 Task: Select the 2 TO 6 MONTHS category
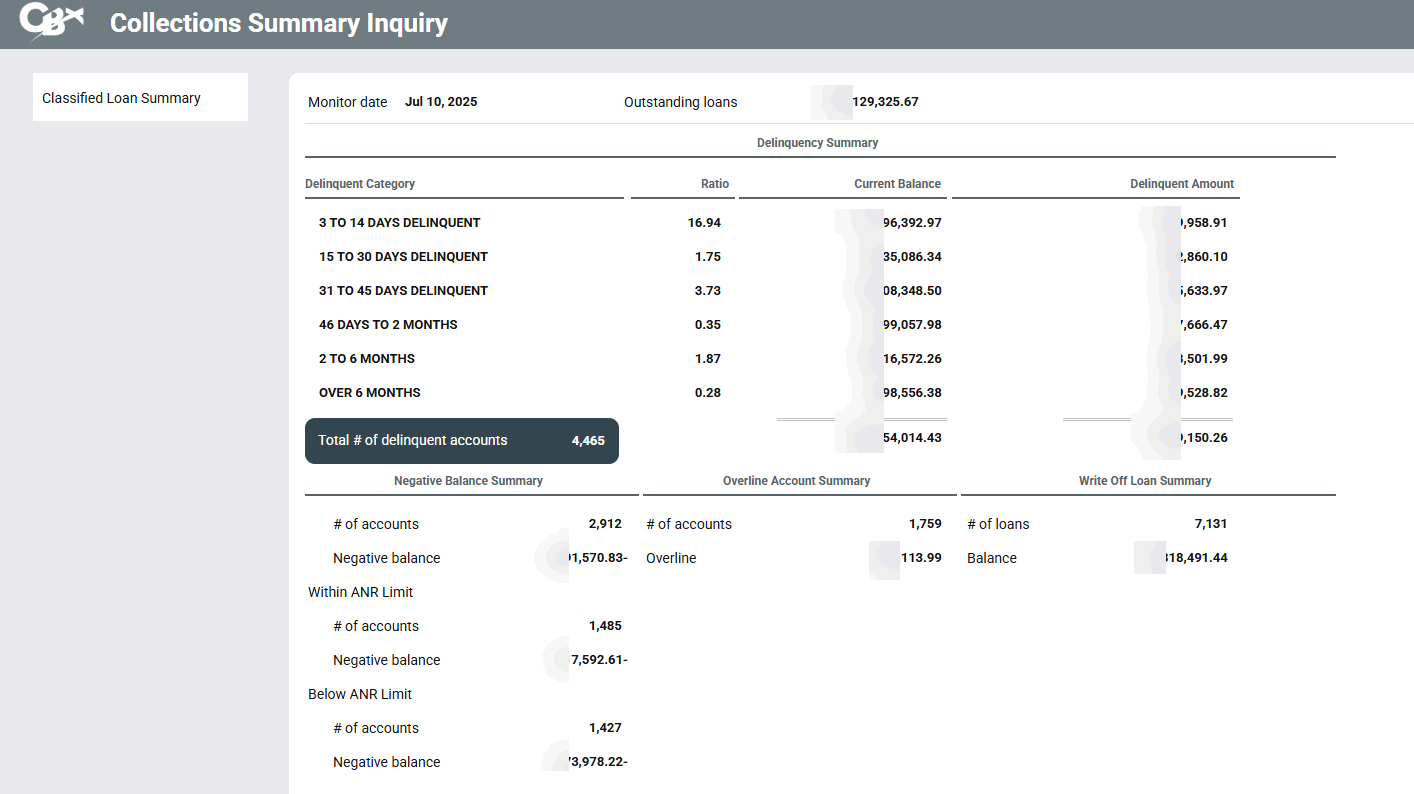click(x=367, y=359)
